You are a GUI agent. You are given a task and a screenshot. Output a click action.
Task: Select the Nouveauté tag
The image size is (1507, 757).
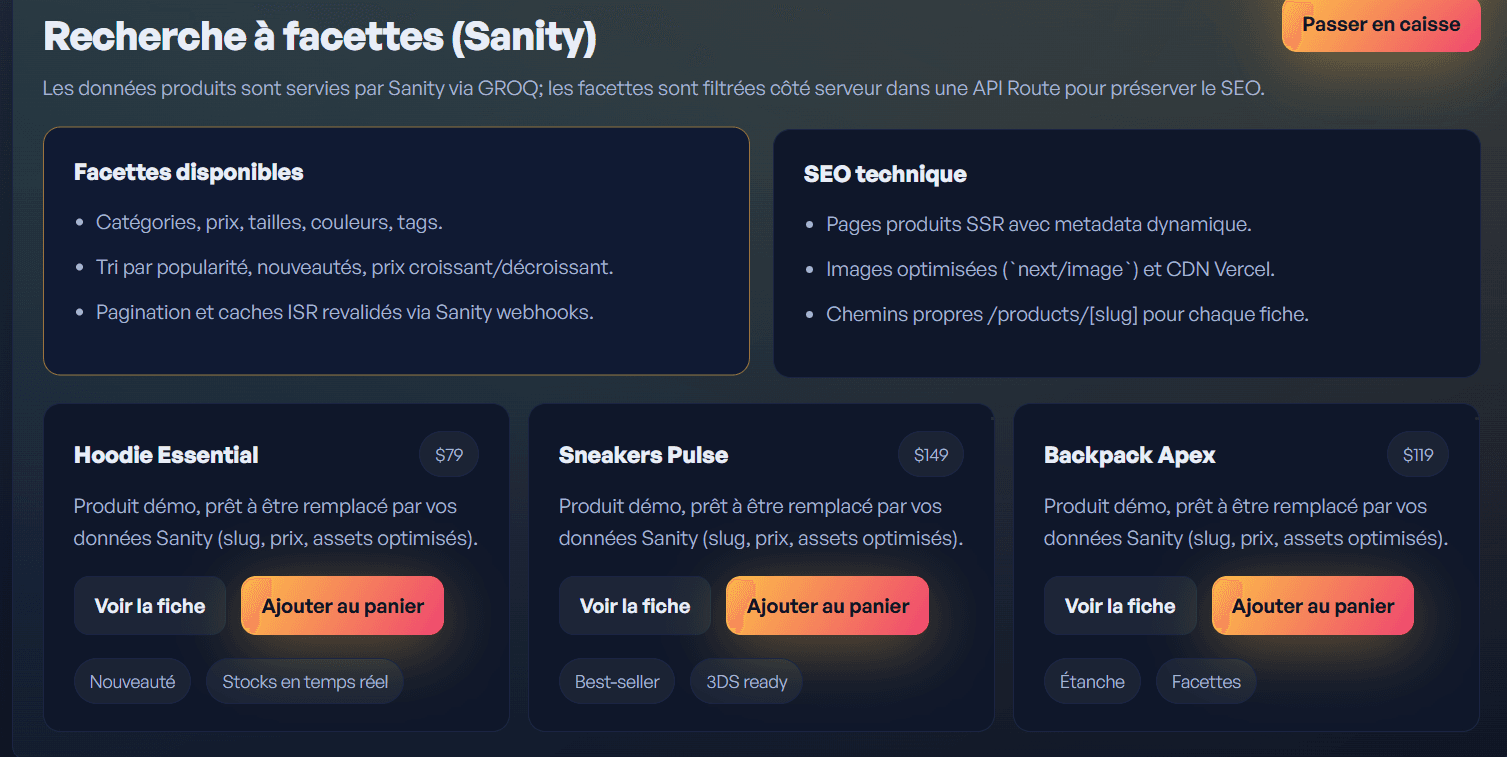click(132, 682)
